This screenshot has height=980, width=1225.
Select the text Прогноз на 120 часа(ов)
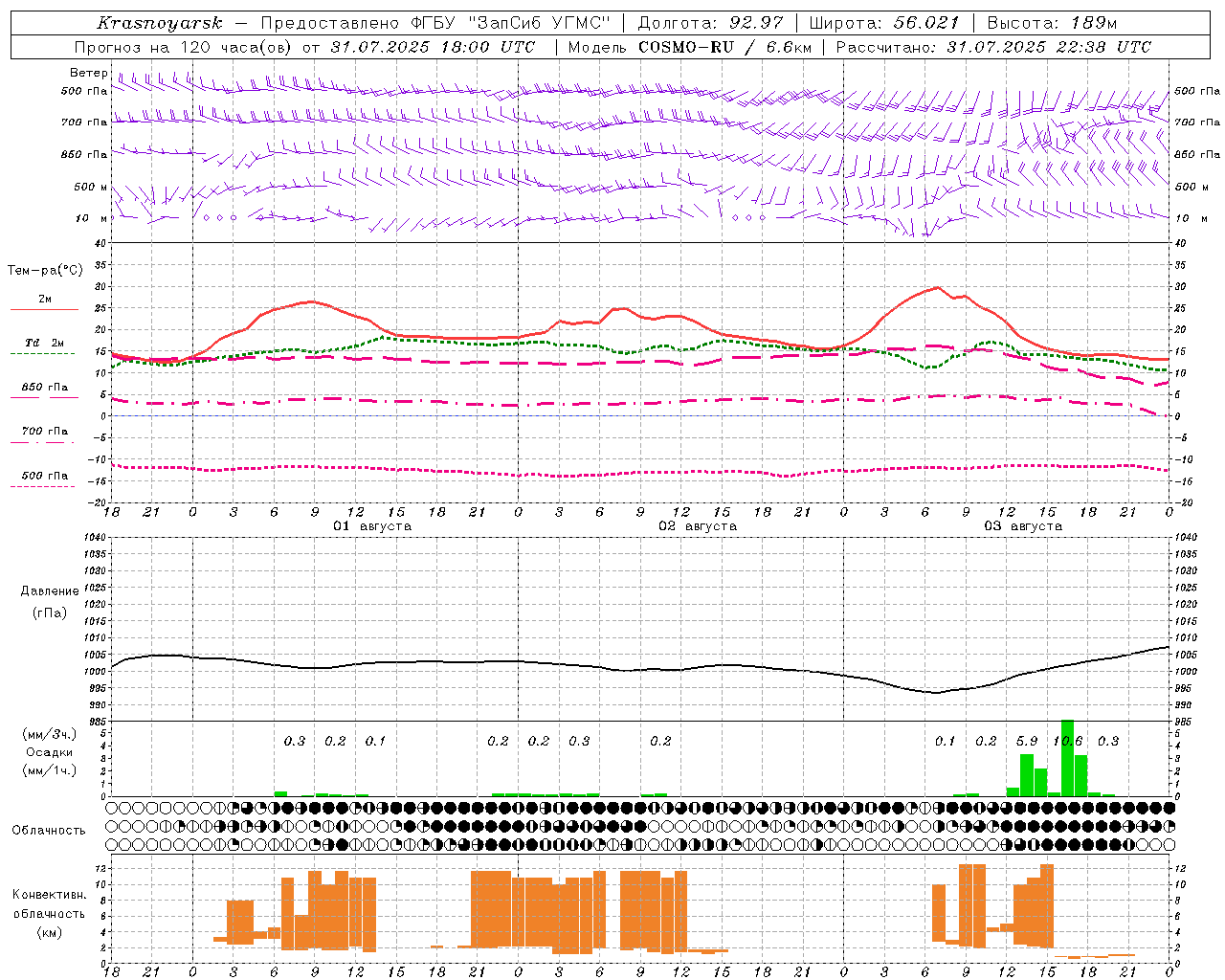tap(182, 47)
